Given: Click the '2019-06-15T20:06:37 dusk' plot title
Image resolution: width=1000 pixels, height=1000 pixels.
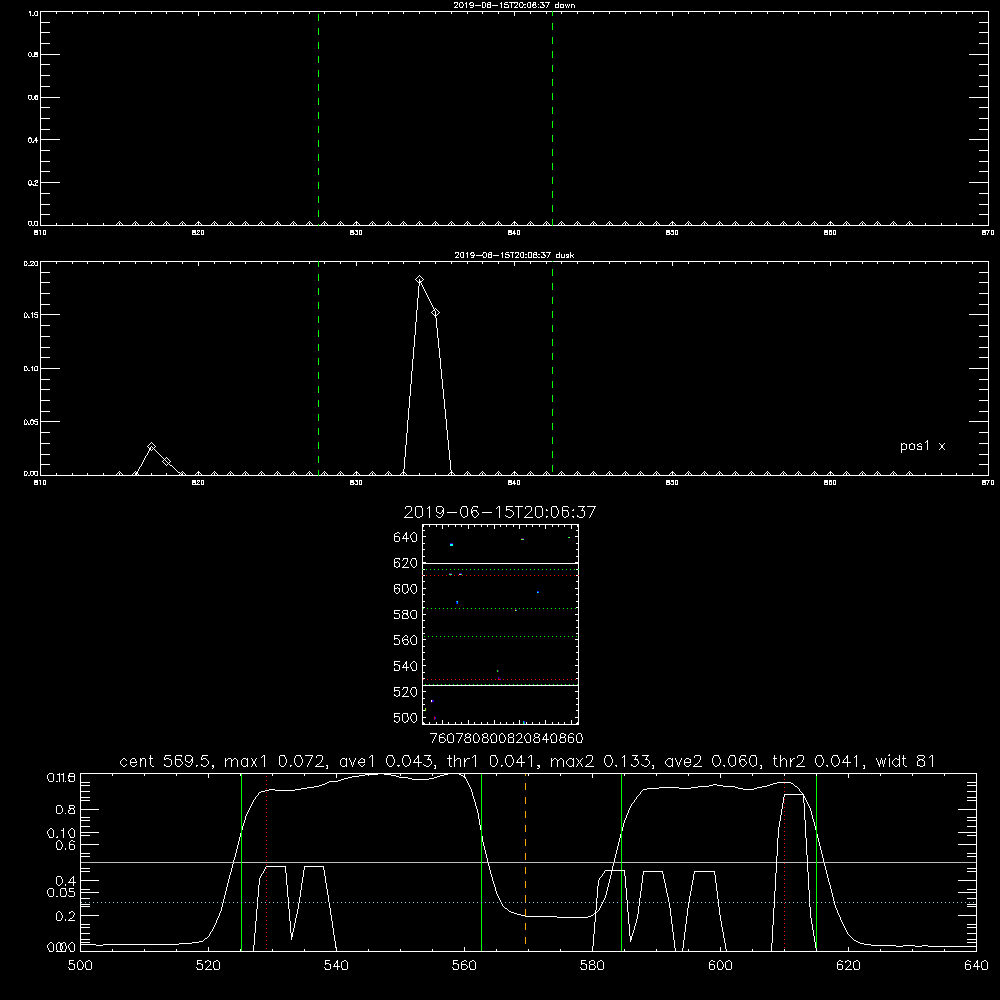Looking at the screenshot, I should (514, 255).
